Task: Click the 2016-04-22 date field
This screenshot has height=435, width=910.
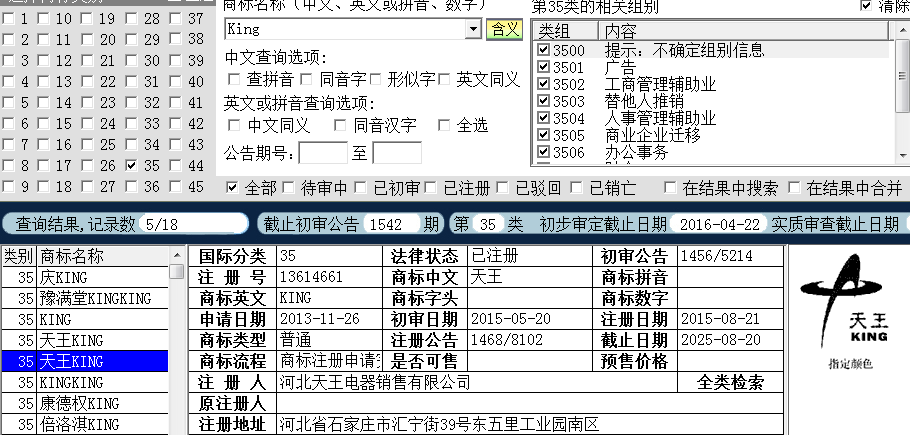Action: click(x=720, y=224)
